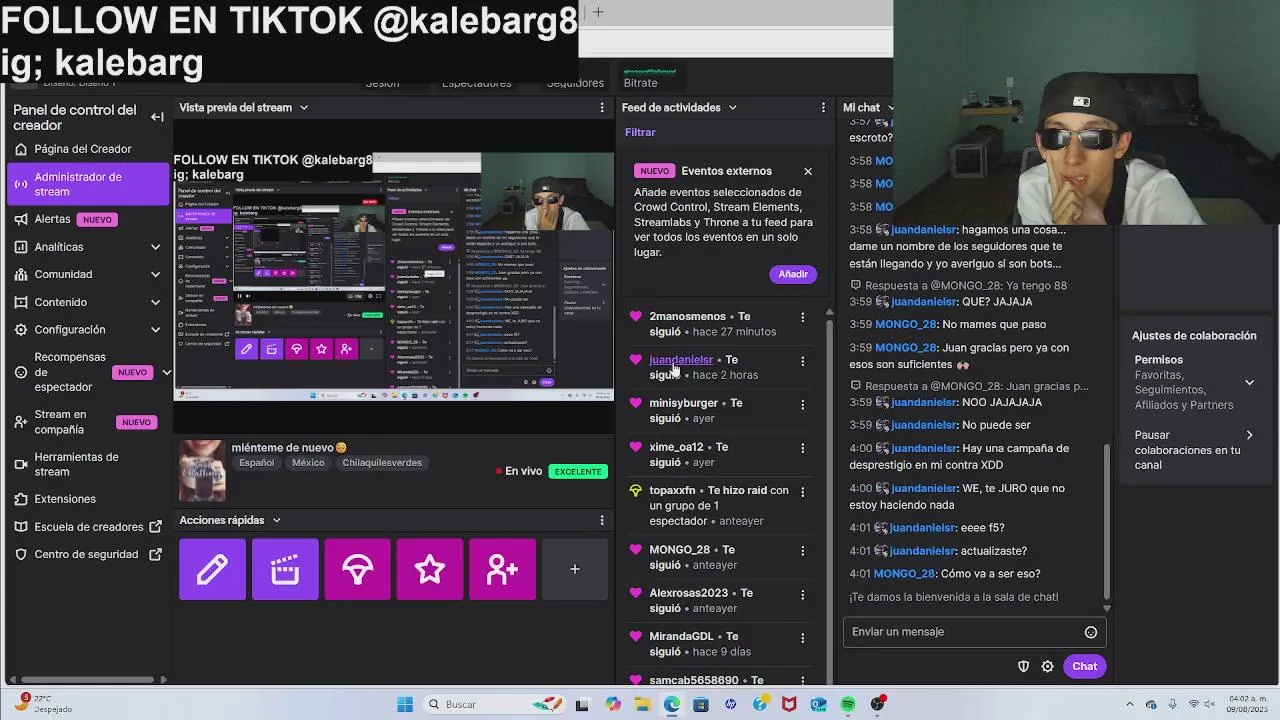Open Stream en compañía page
Viewport: 1280px width, 720px height.
click(x=88, y=422)
